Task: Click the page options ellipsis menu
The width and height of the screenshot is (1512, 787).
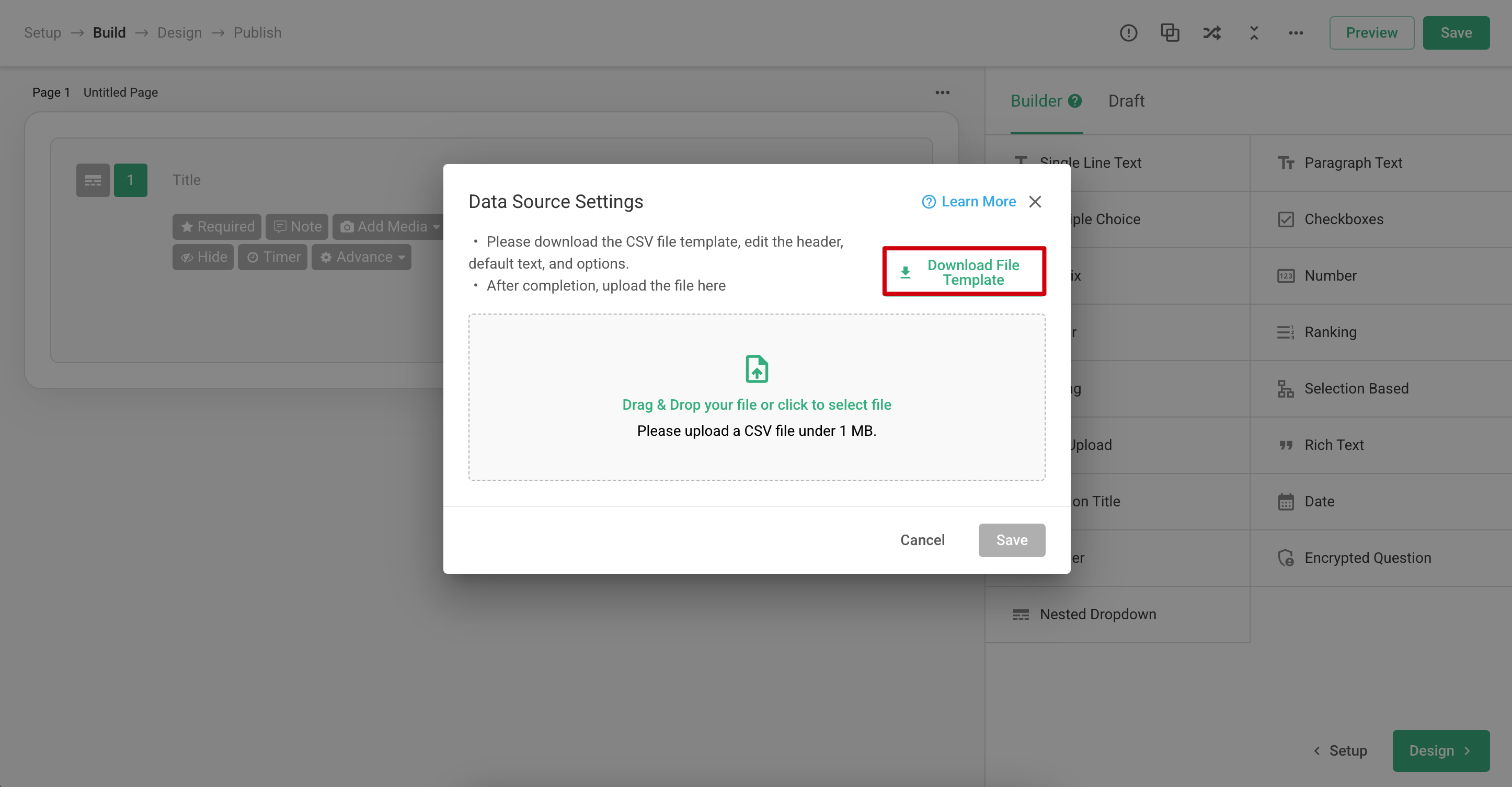Action: pyautogui.click(x=943, y=92)
